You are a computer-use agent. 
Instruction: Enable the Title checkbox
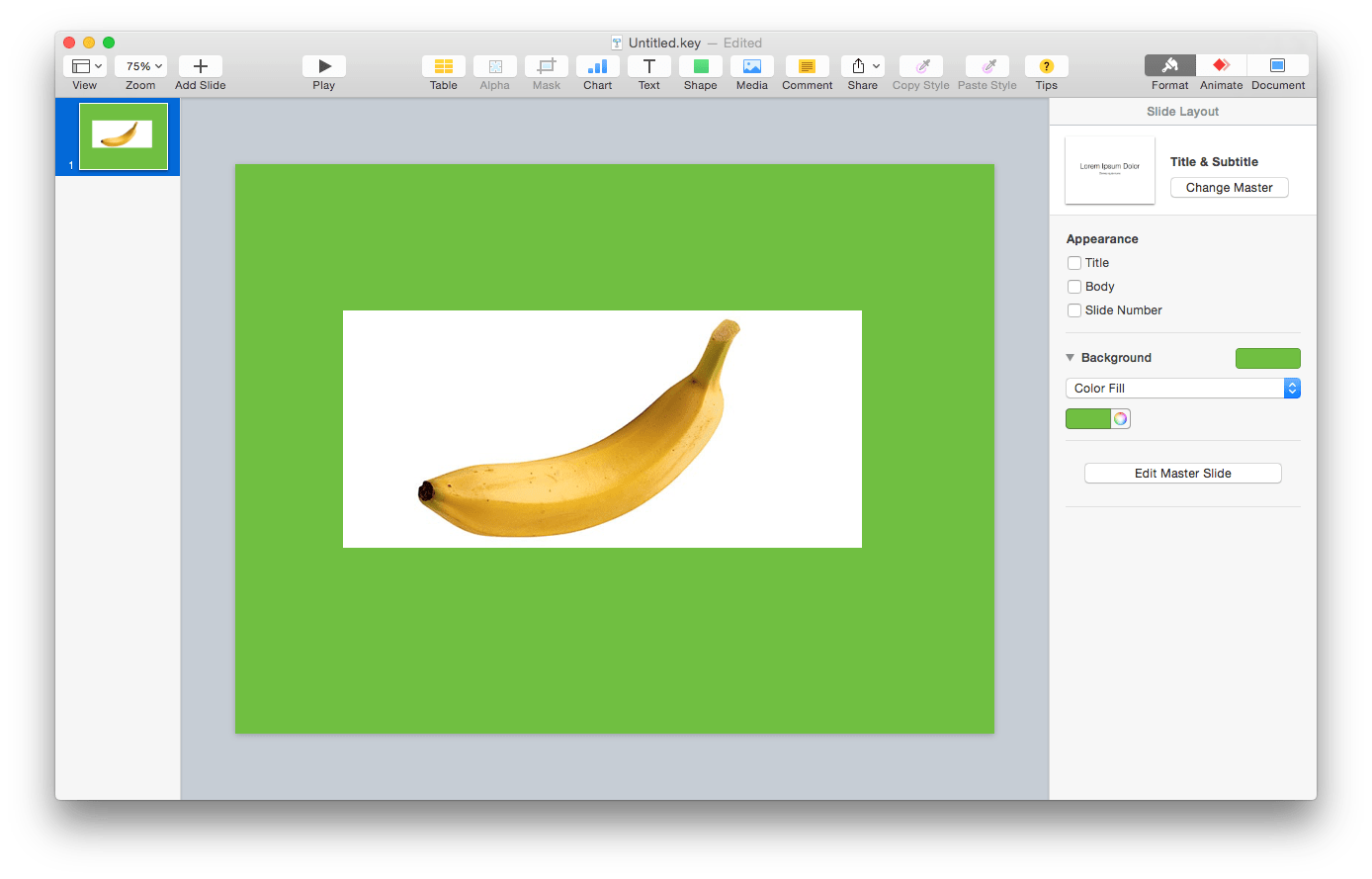[x=1074, y=263]
